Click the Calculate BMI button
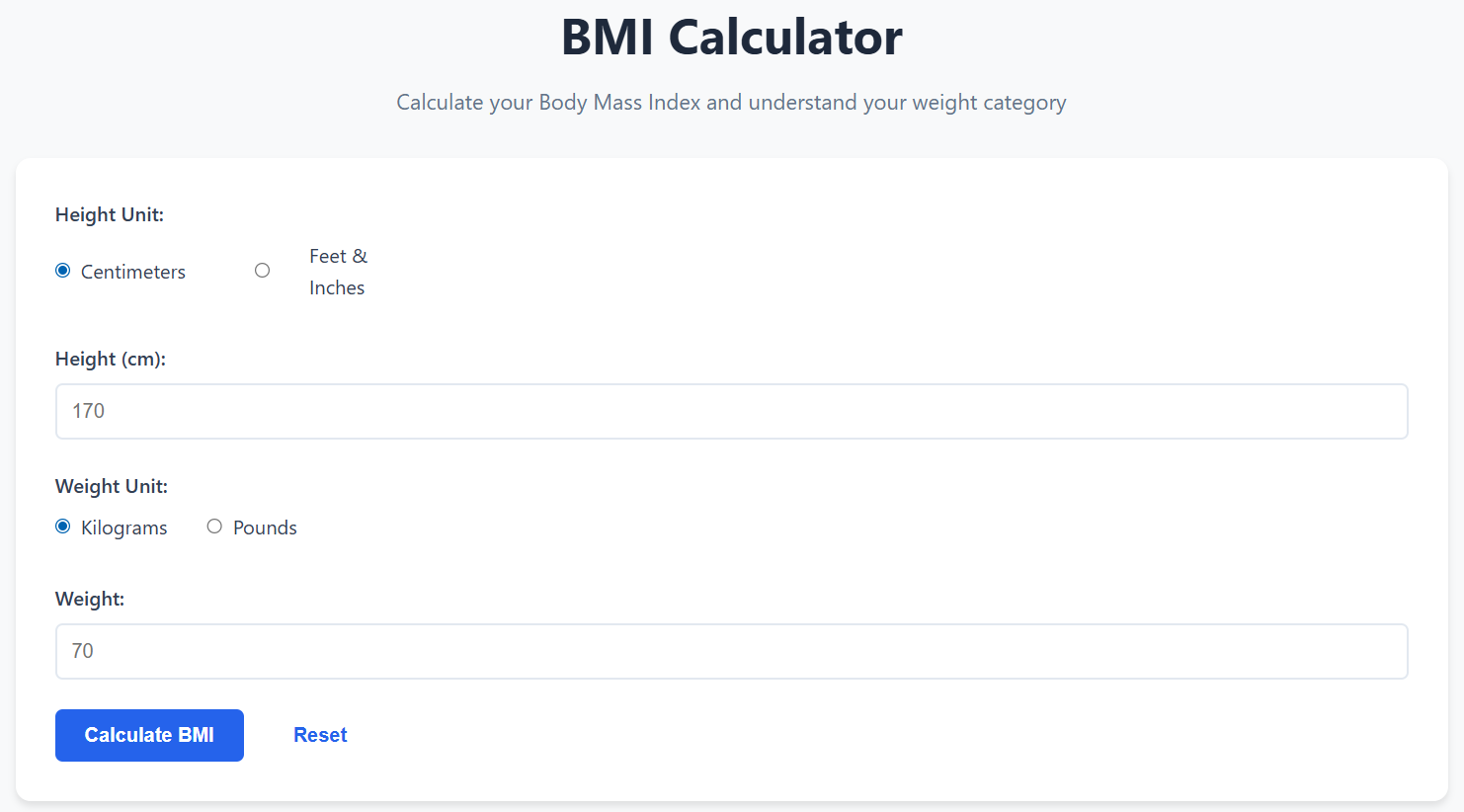 149,735
